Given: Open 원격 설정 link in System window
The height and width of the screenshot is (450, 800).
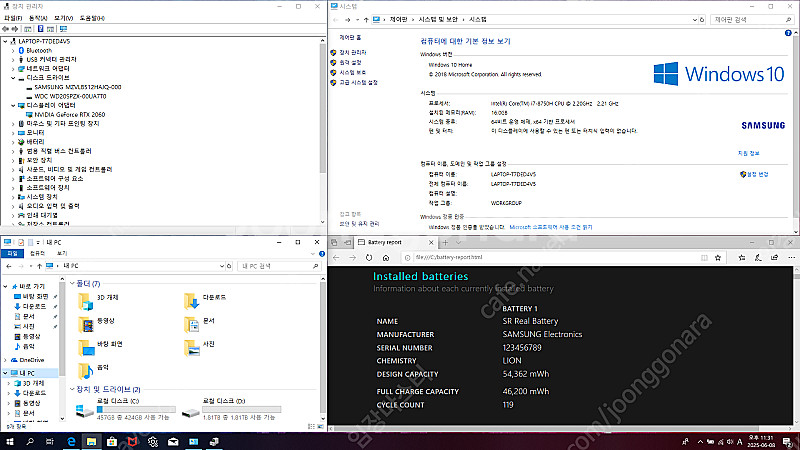Looking at the screenshot, I should click(x=351, y=62).
